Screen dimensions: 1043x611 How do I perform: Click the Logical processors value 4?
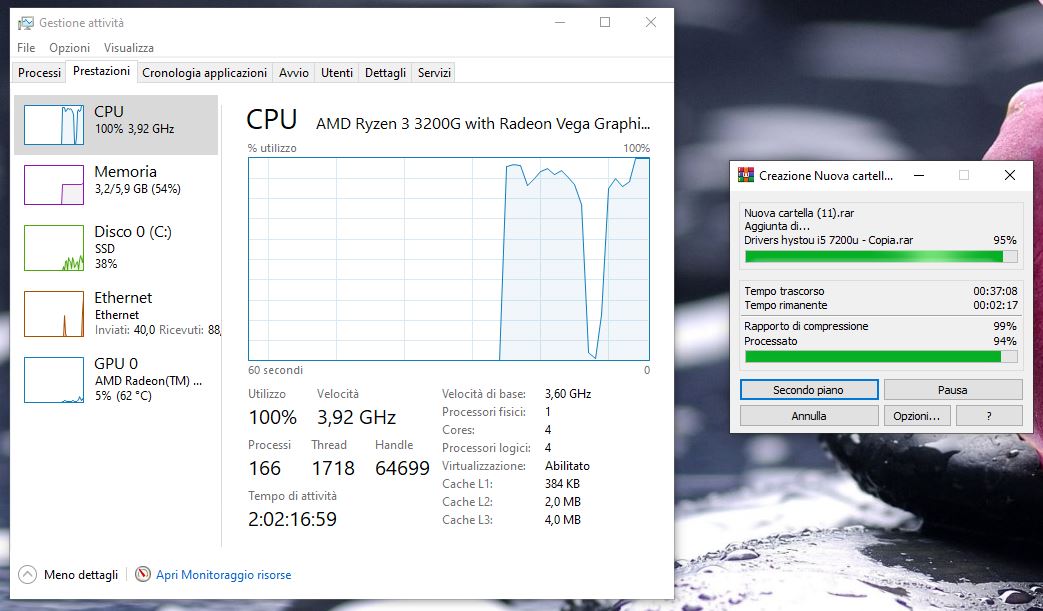click(548, 448)
